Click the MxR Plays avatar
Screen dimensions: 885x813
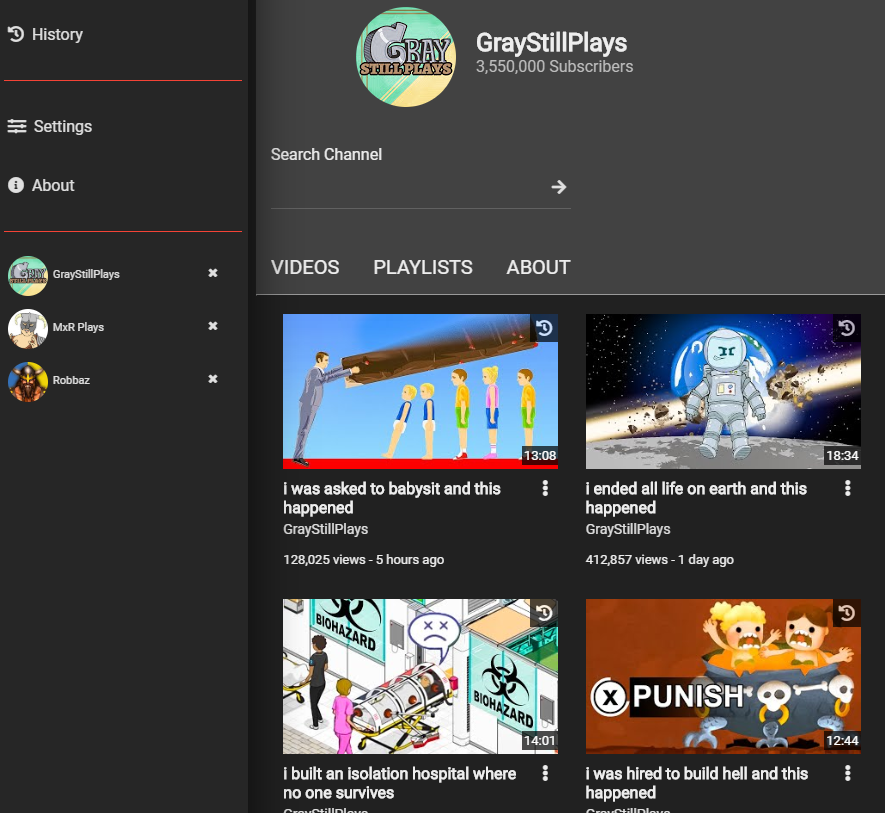pyautogui.click(x=28, y=329)
